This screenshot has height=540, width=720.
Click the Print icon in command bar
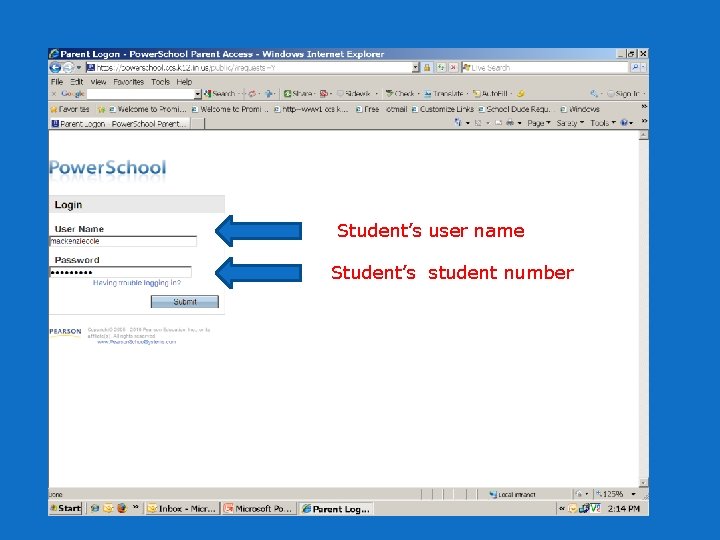(510, 123)
